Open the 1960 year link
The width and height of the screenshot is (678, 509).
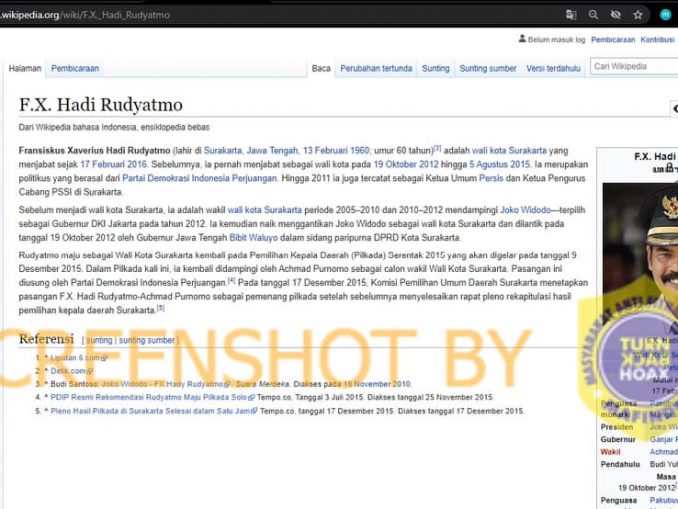360,150
